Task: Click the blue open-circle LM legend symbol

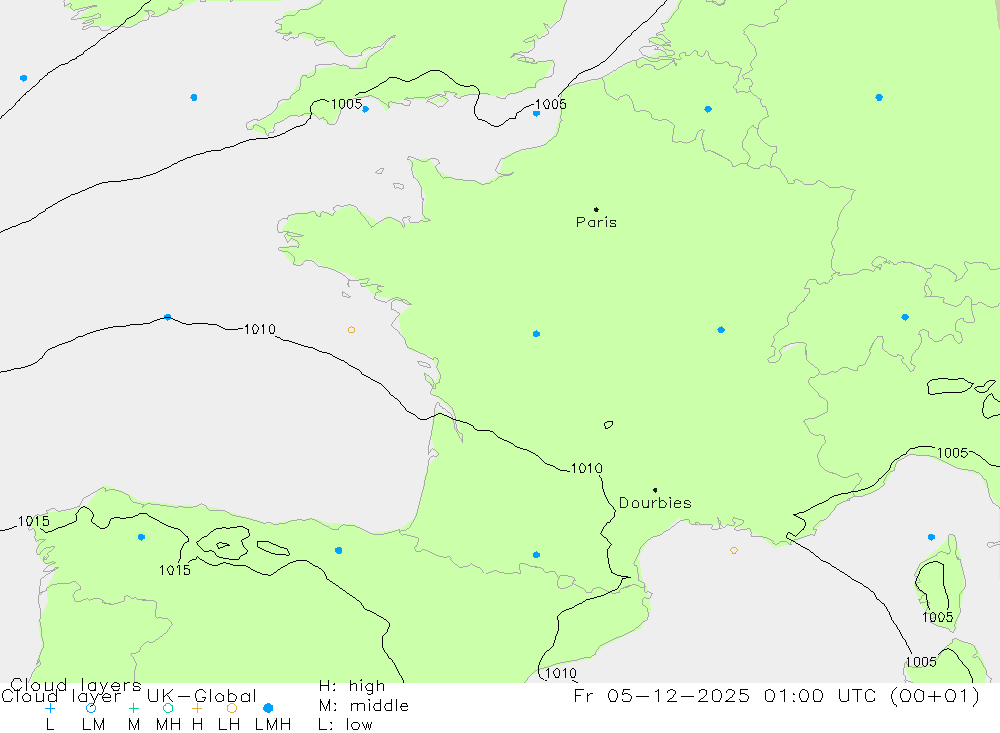Action: pos(91,708)
